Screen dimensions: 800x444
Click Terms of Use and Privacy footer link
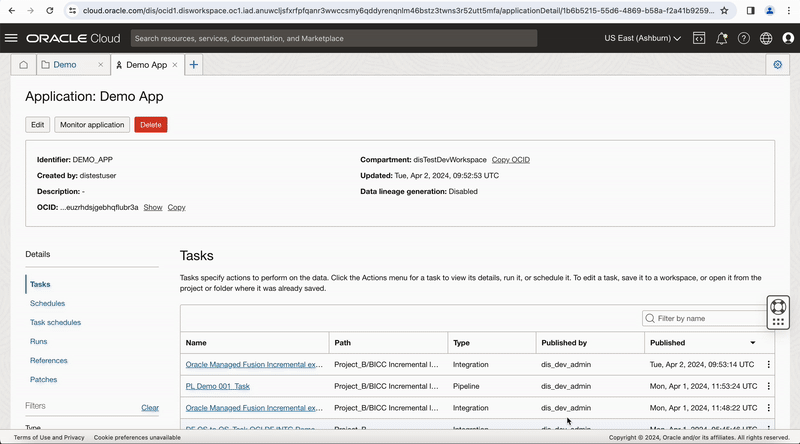pyautogui.click(x=49, y=437)
